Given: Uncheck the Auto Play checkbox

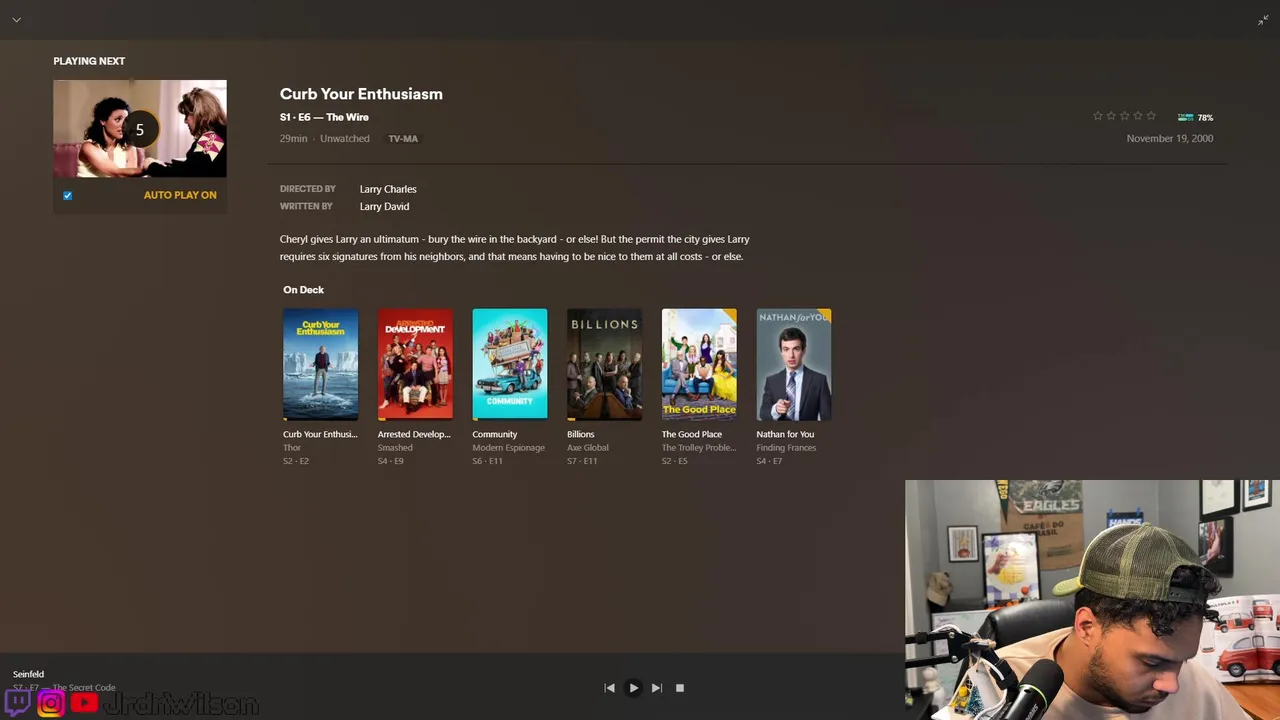Looking at the screenshot, I should [68, 195].
